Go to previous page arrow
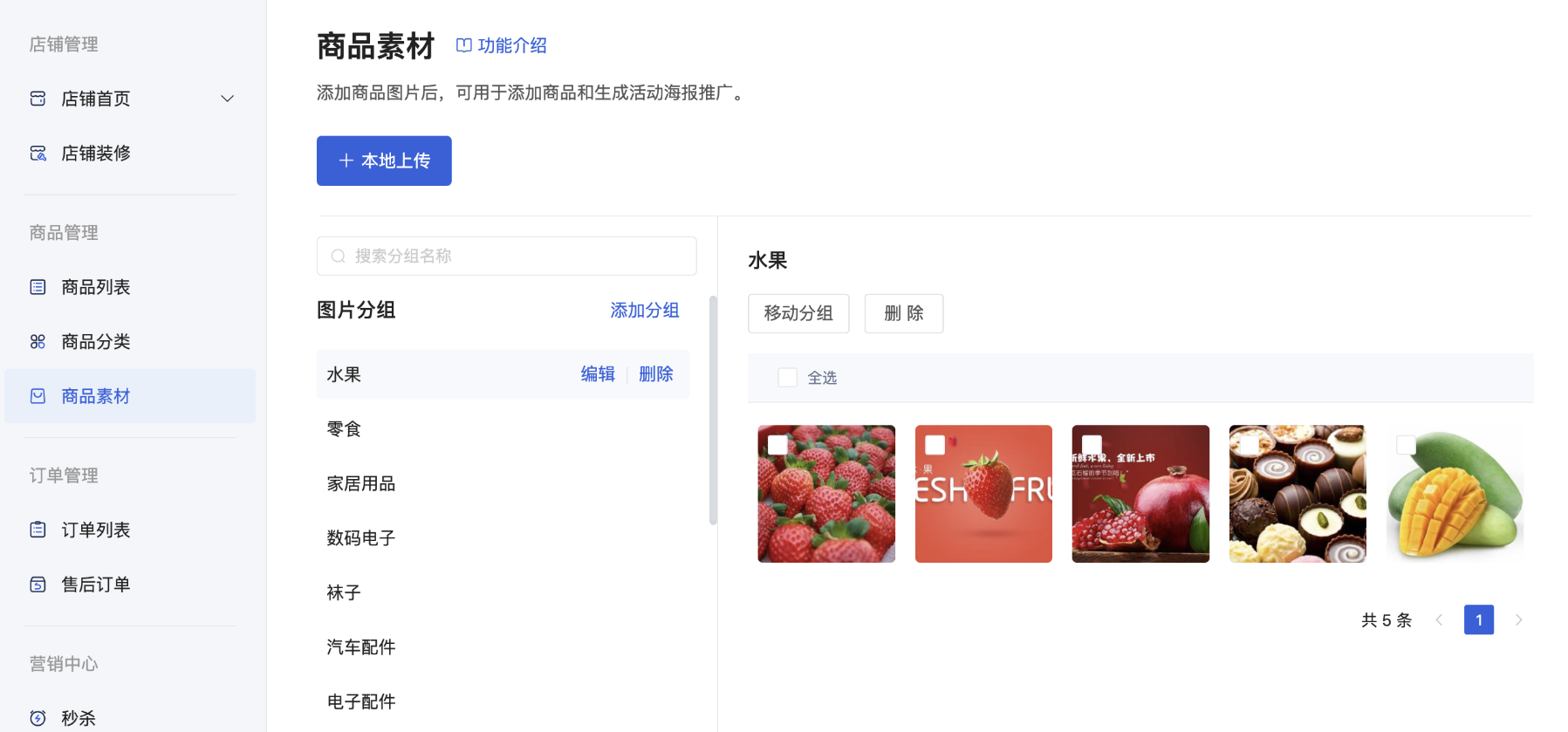 [1439, 619]
